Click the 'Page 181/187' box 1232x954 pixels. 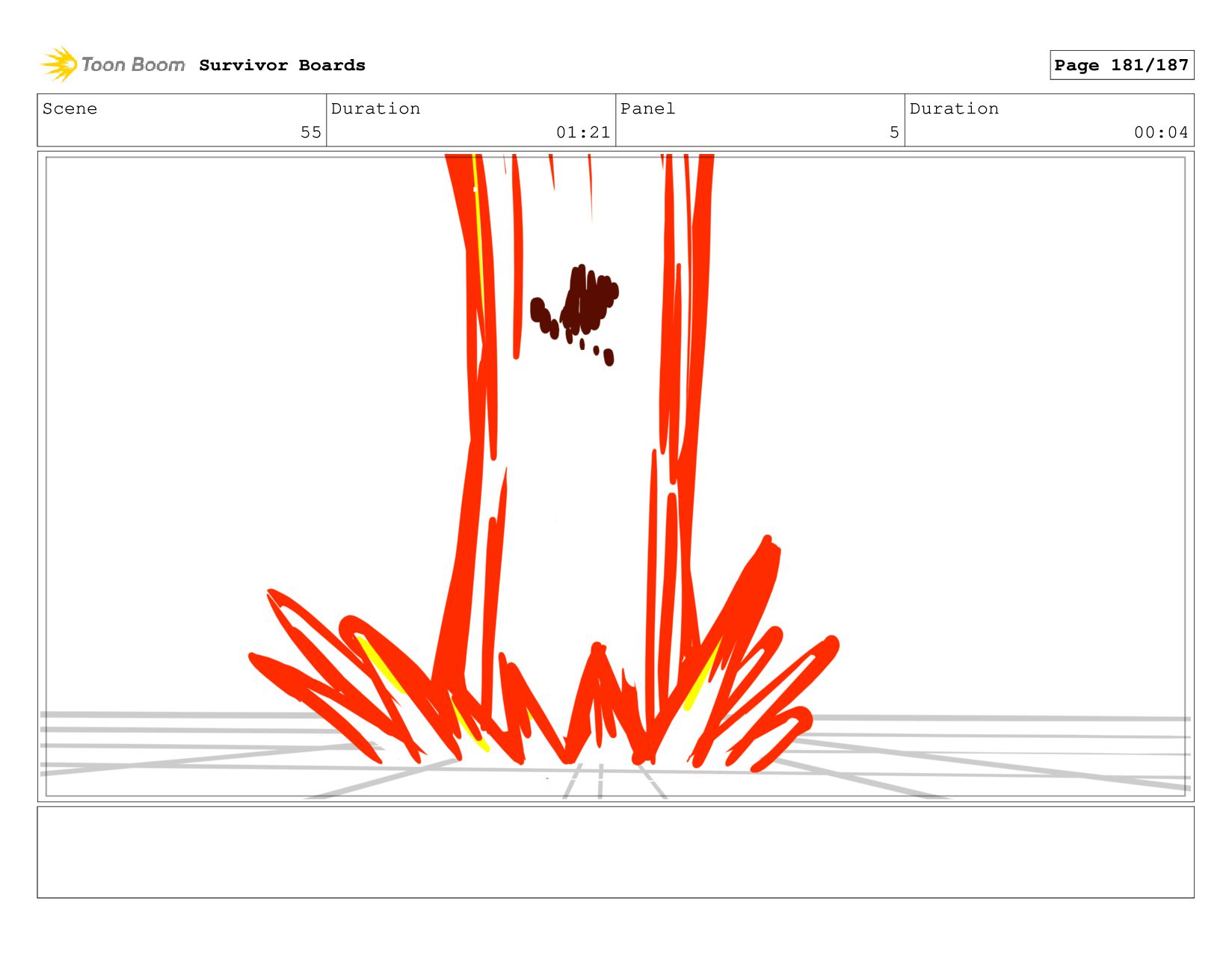coord(1121,65)
